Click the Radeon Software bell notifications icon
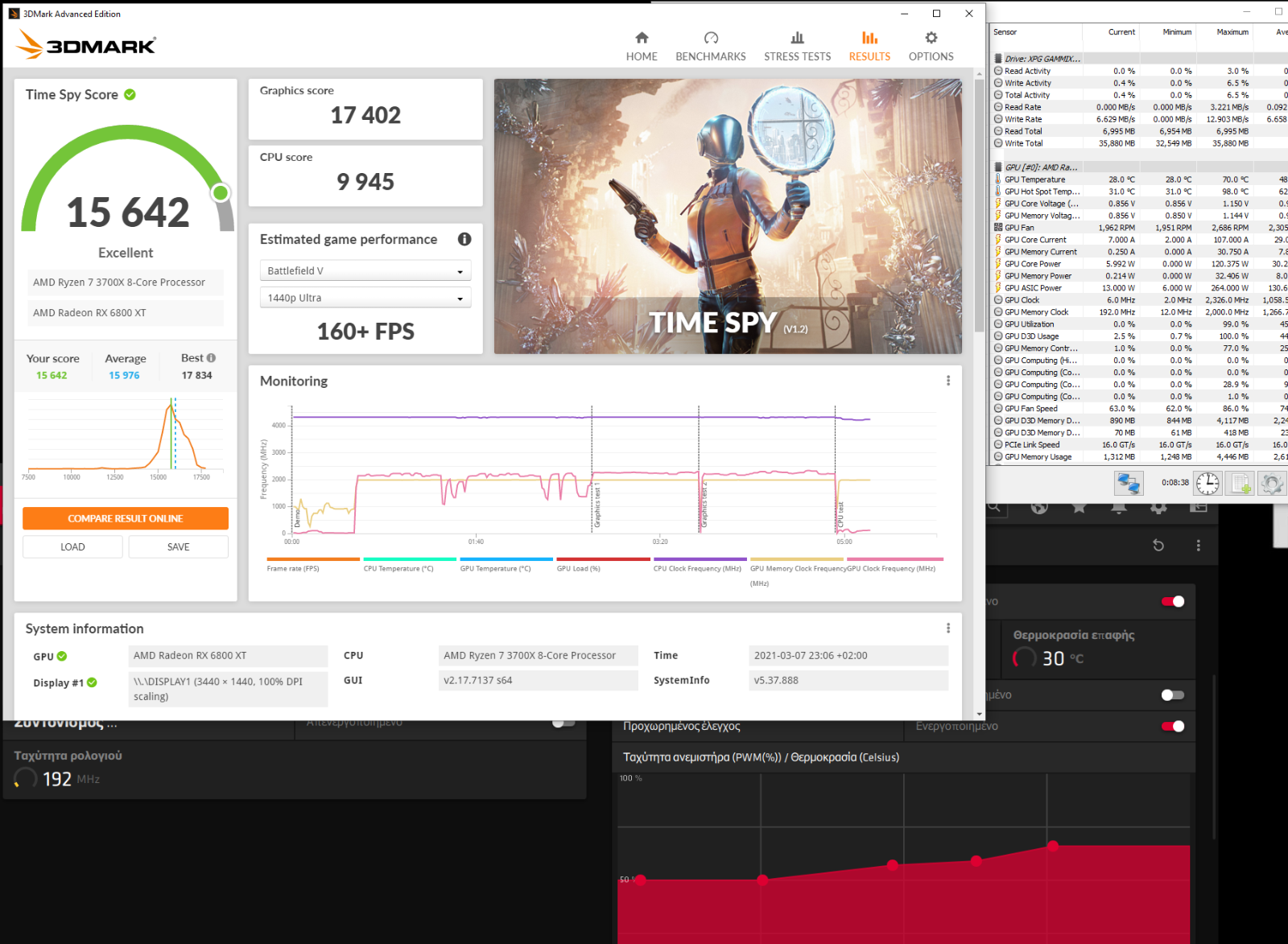 (1119, 507)
